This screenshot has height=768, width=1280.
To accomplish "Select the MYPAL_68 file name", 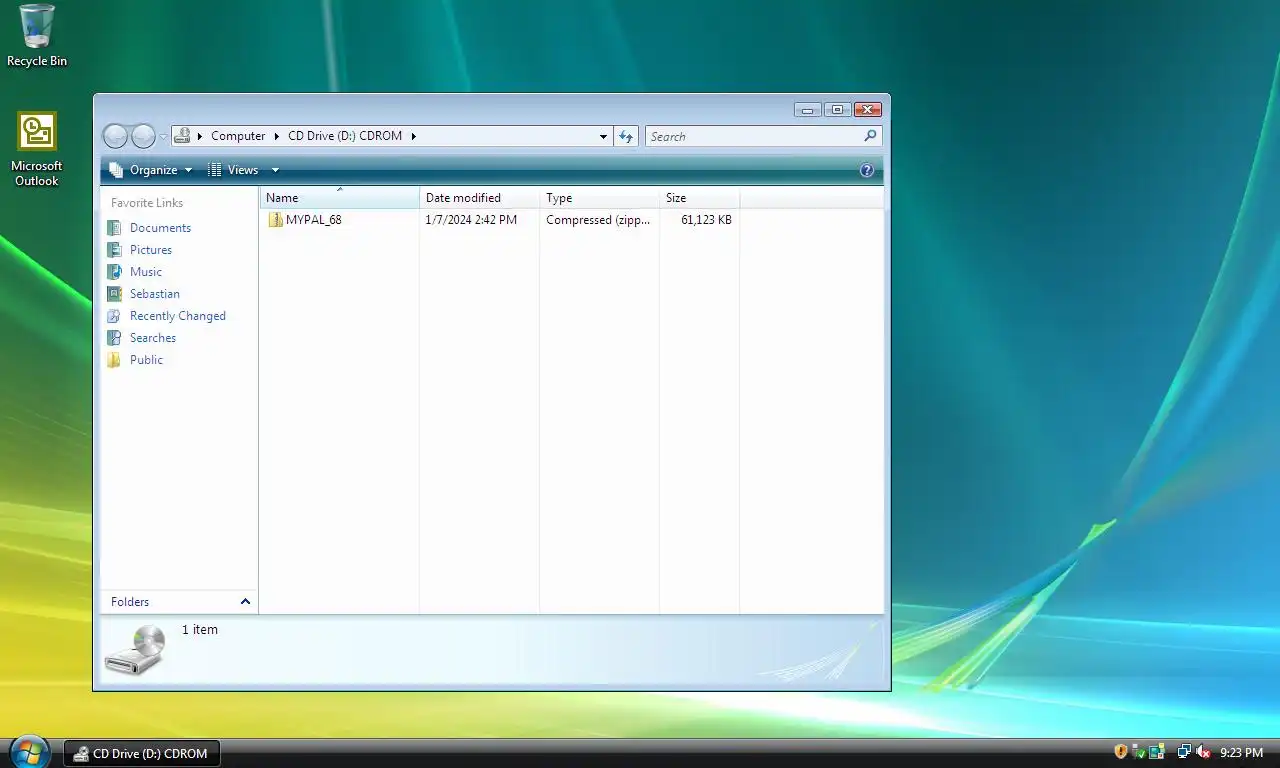I will (x=314, y=220).
